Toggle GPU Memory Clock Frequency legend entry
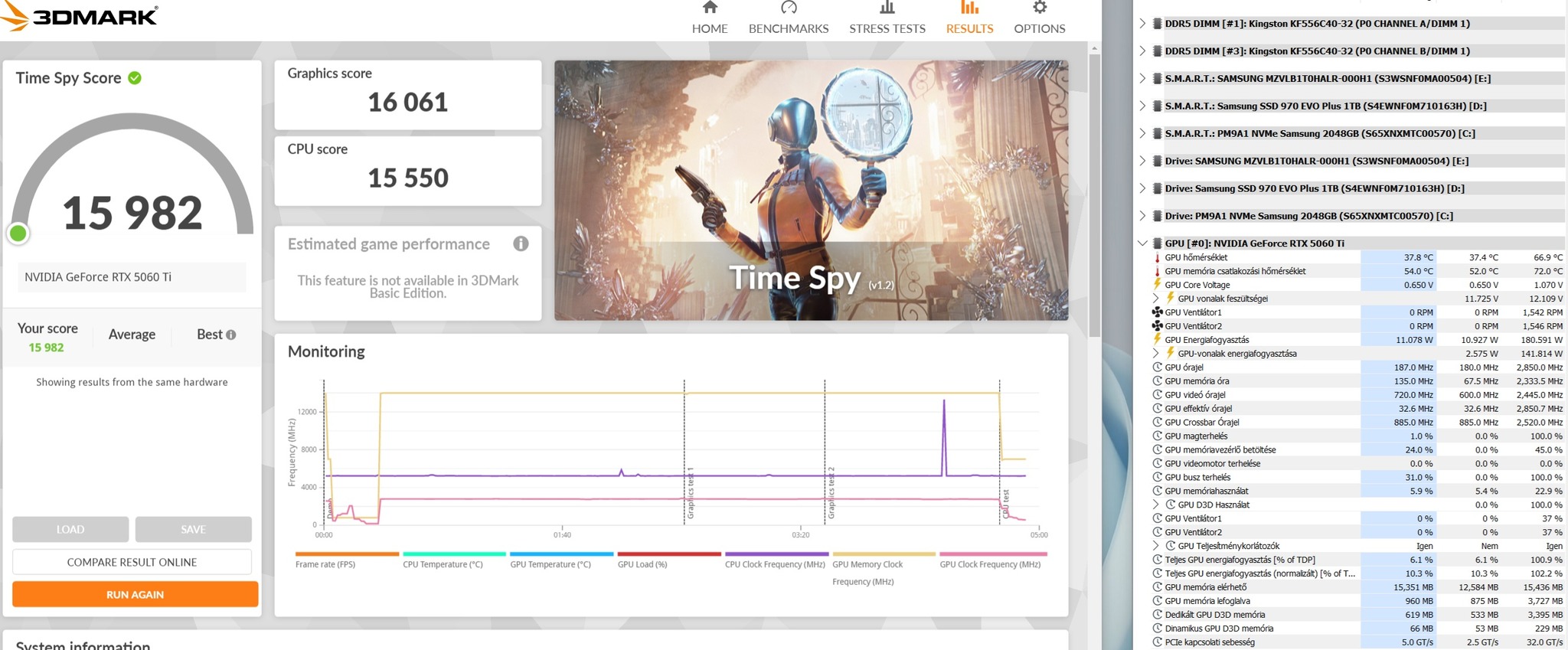 tap(867, 573)
